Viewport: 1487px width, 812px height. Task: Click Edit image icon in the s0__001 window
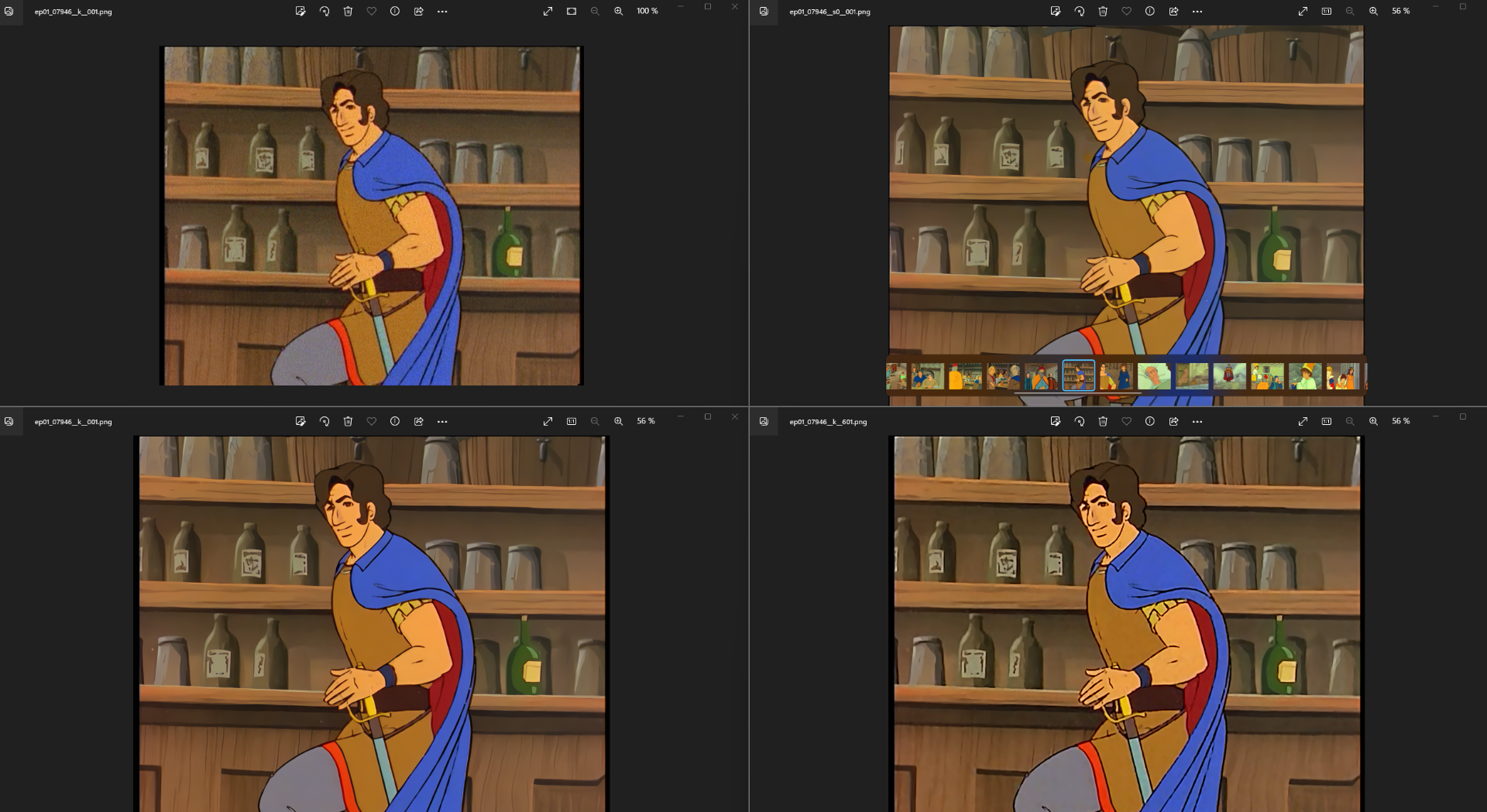tap(1055, 12)
